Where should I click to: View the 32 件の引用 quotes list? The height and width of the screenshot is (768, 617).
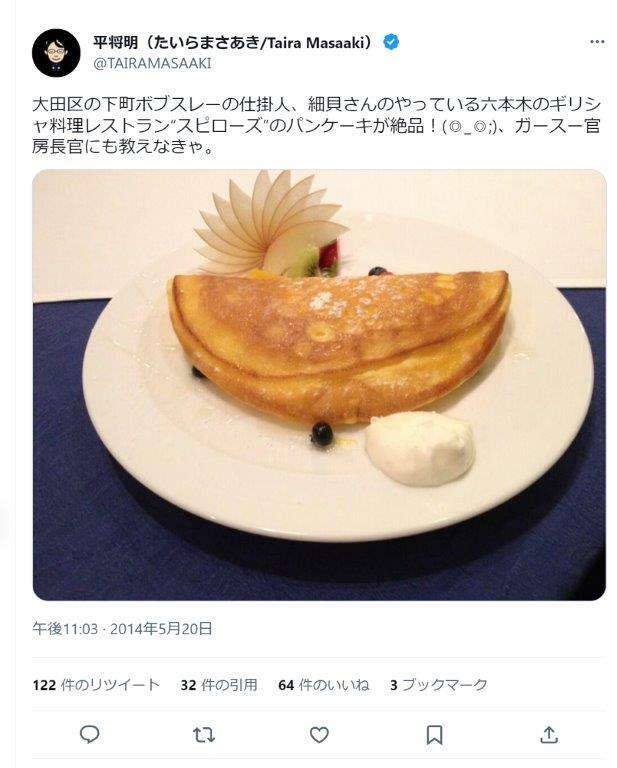point(219,684)
